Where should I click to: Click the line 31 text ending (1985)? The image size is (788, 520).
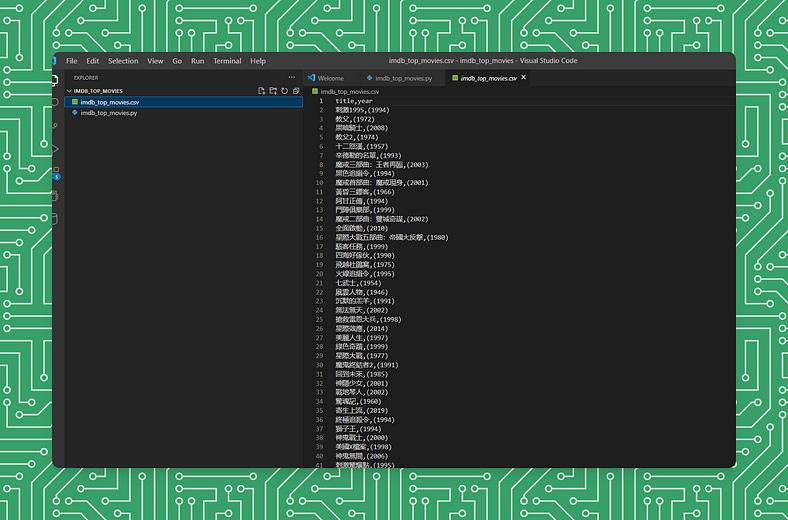click(x=362, y=374)
